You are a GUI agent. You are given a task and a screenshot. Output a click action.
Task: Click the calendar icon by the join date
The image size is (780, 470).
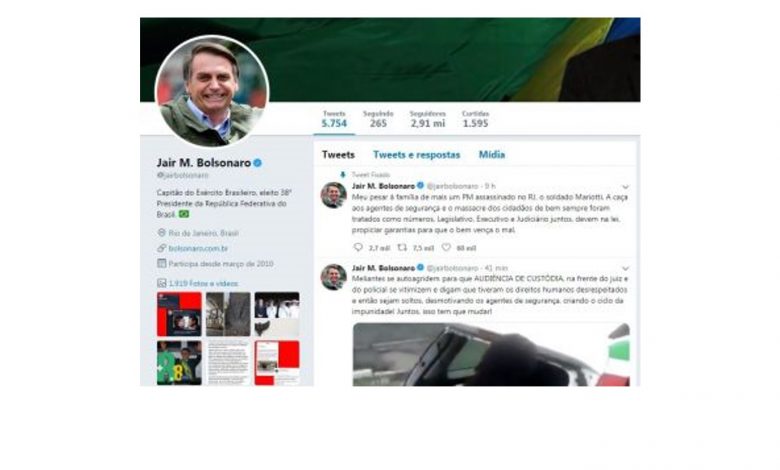click(x=161, y=263)
